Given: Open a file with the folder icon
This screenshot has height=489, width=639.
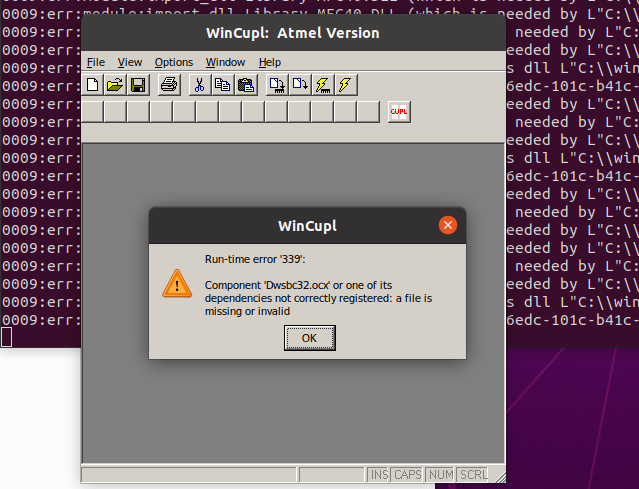Looking at the screenshot, I should tap(115, 85).
